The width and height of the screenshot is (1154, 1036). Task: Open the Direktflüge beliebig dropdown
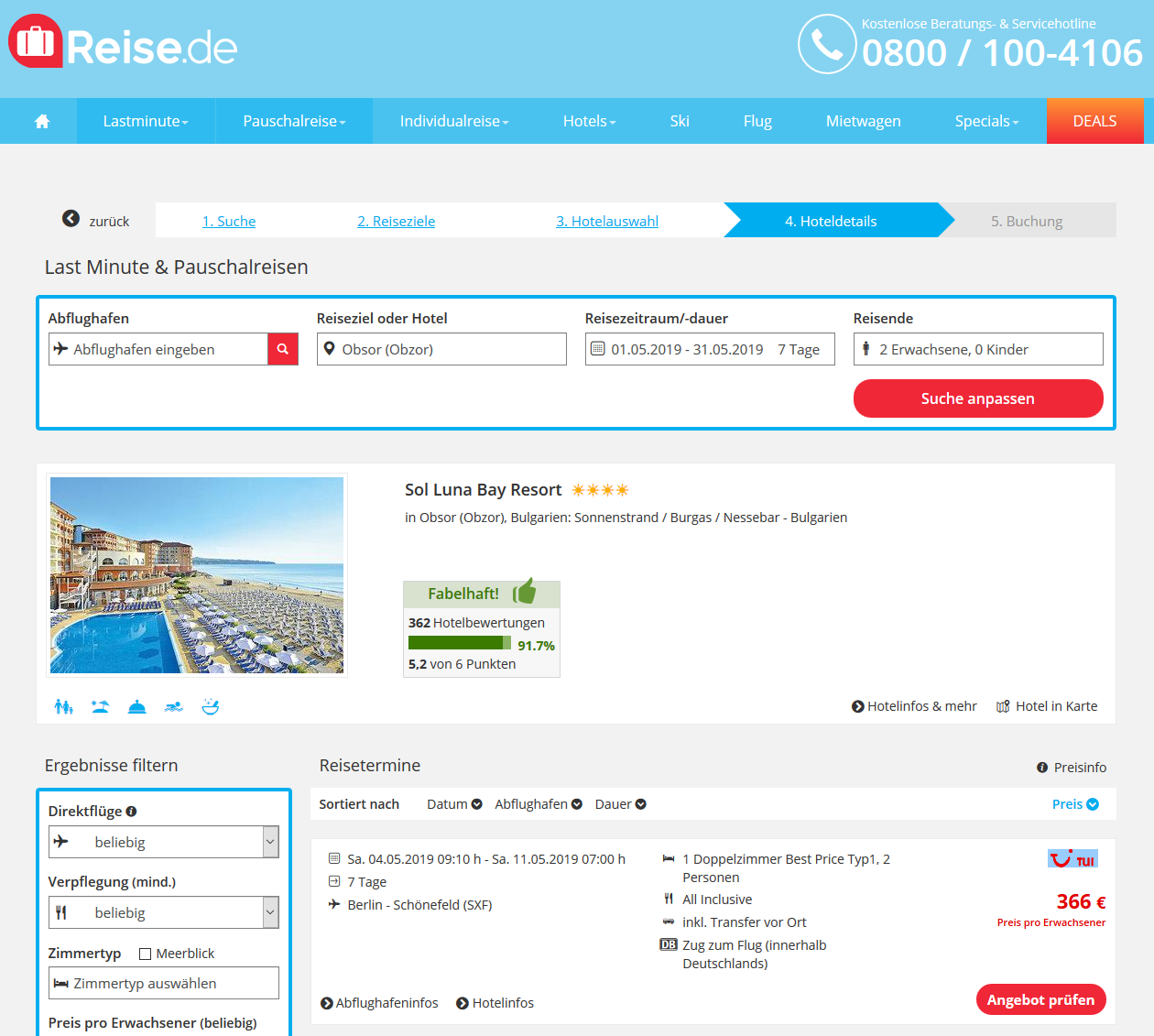click(x=164, y=842)
